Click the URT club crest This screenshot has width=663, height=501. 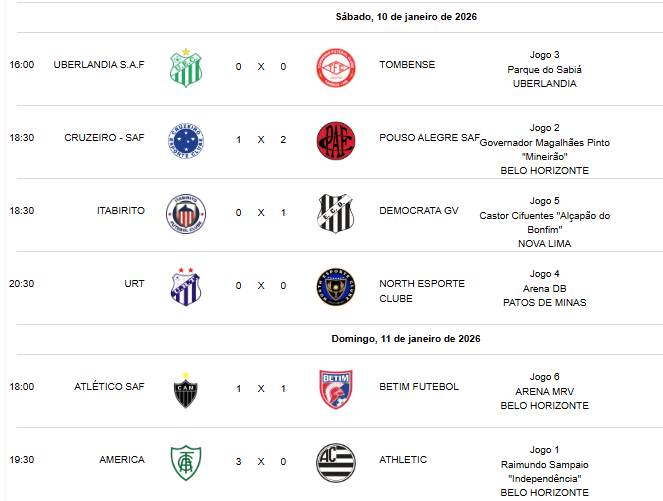click(x=185, y=285)
